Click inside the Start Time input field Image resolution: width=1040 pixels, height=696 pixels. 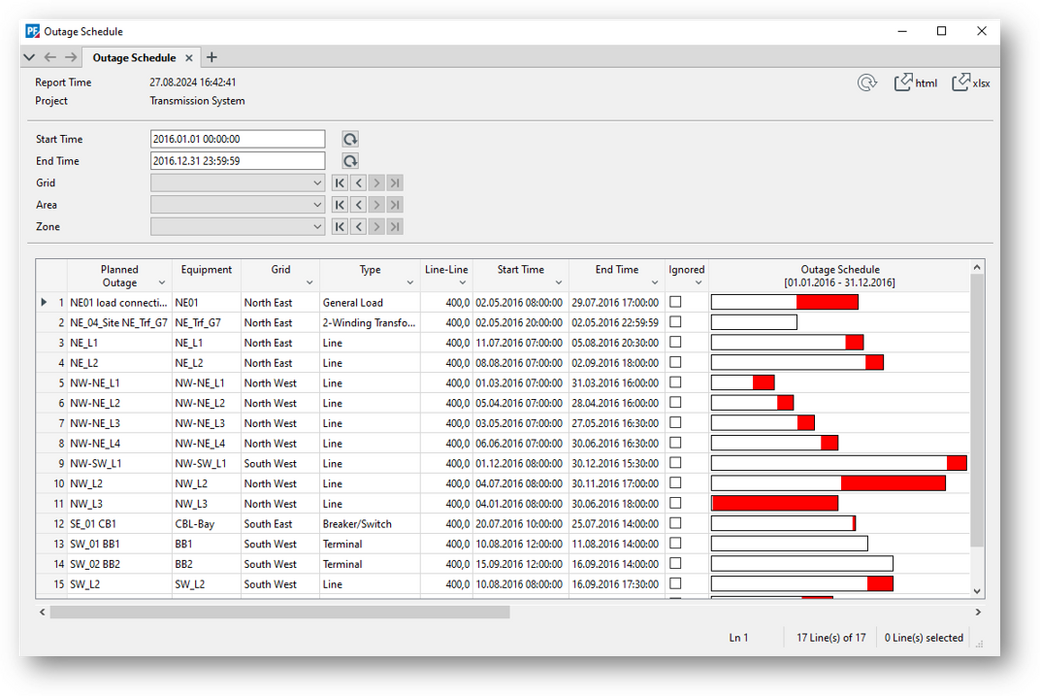coord(237,139)
